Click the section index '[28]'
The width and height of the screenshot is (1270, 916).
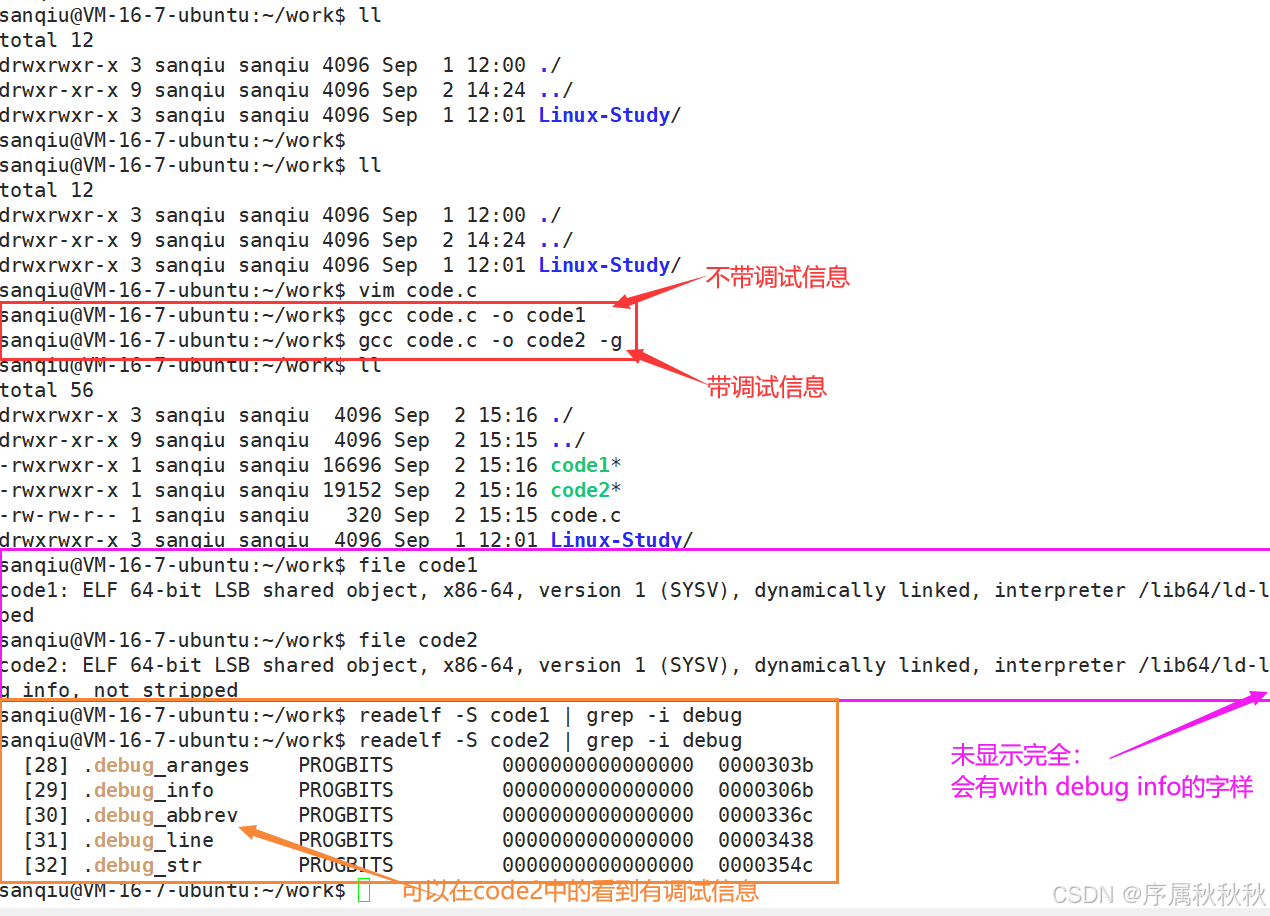(47, 765)
